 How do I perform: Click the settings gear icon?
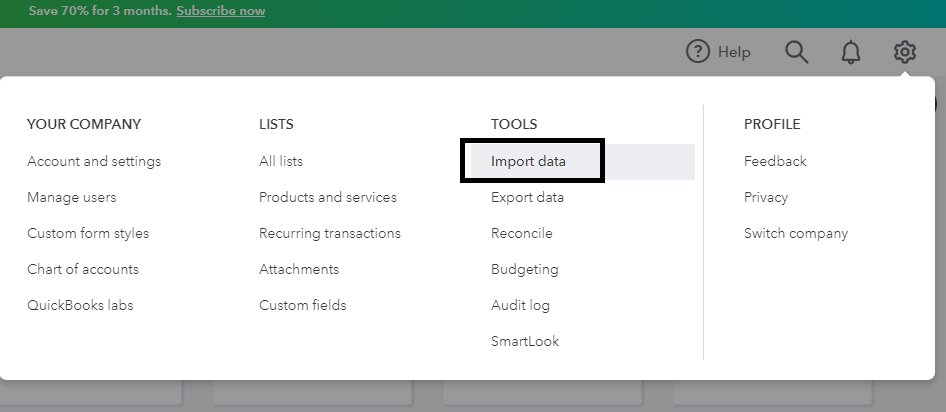click(x=905, y=52)
